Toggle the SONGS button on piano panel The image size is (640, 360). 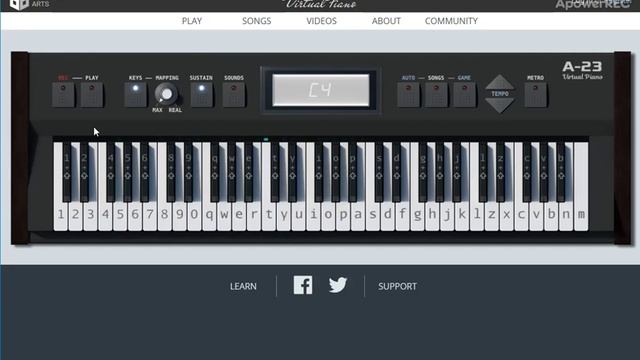pyautogui.click(x=436, y=95)
